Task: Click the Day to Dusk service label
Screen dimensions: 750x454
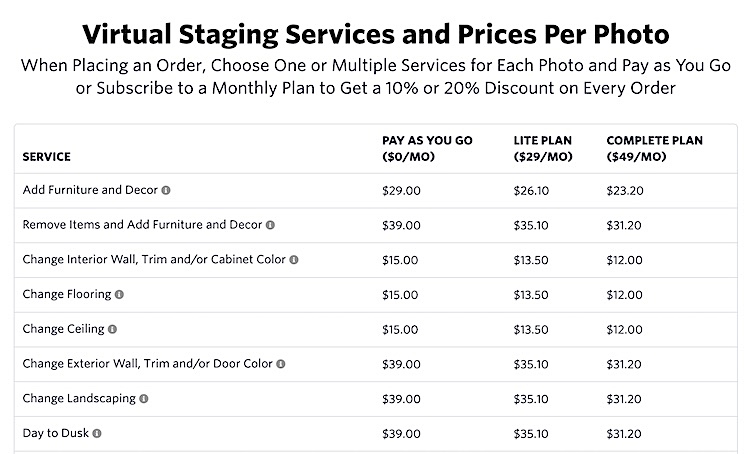Action: click(x=55, y=433)
